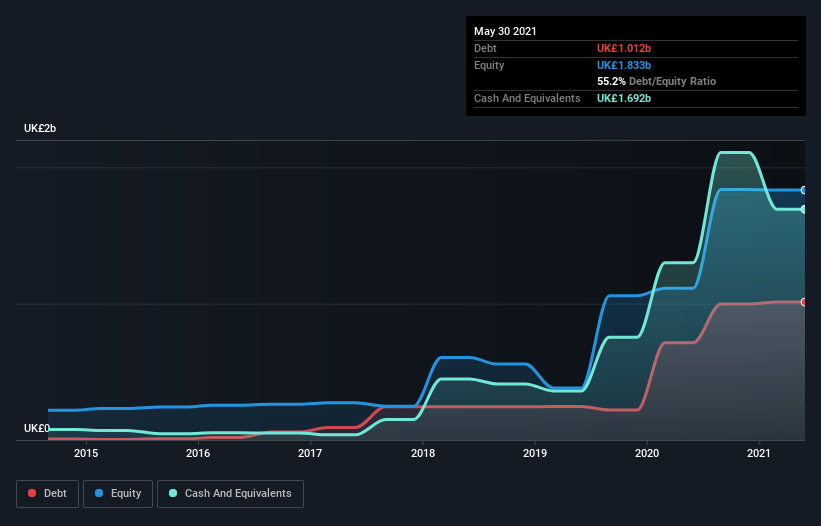821x526 pixels.
Task: Click the red Debt legend dot
Action: 32,493
